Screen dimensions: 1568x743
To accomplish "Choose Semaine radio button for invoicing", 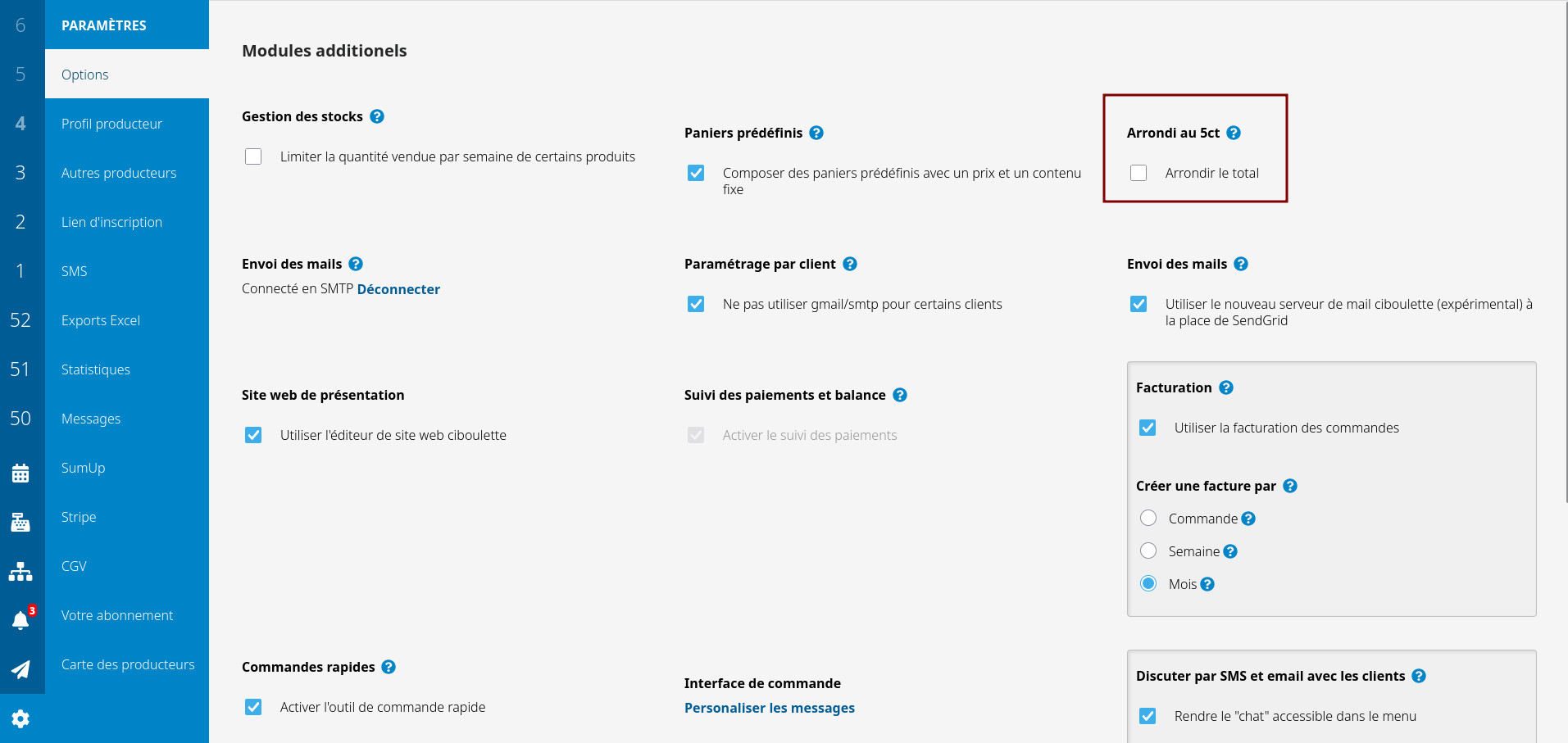I will [x=1148, y=550].
